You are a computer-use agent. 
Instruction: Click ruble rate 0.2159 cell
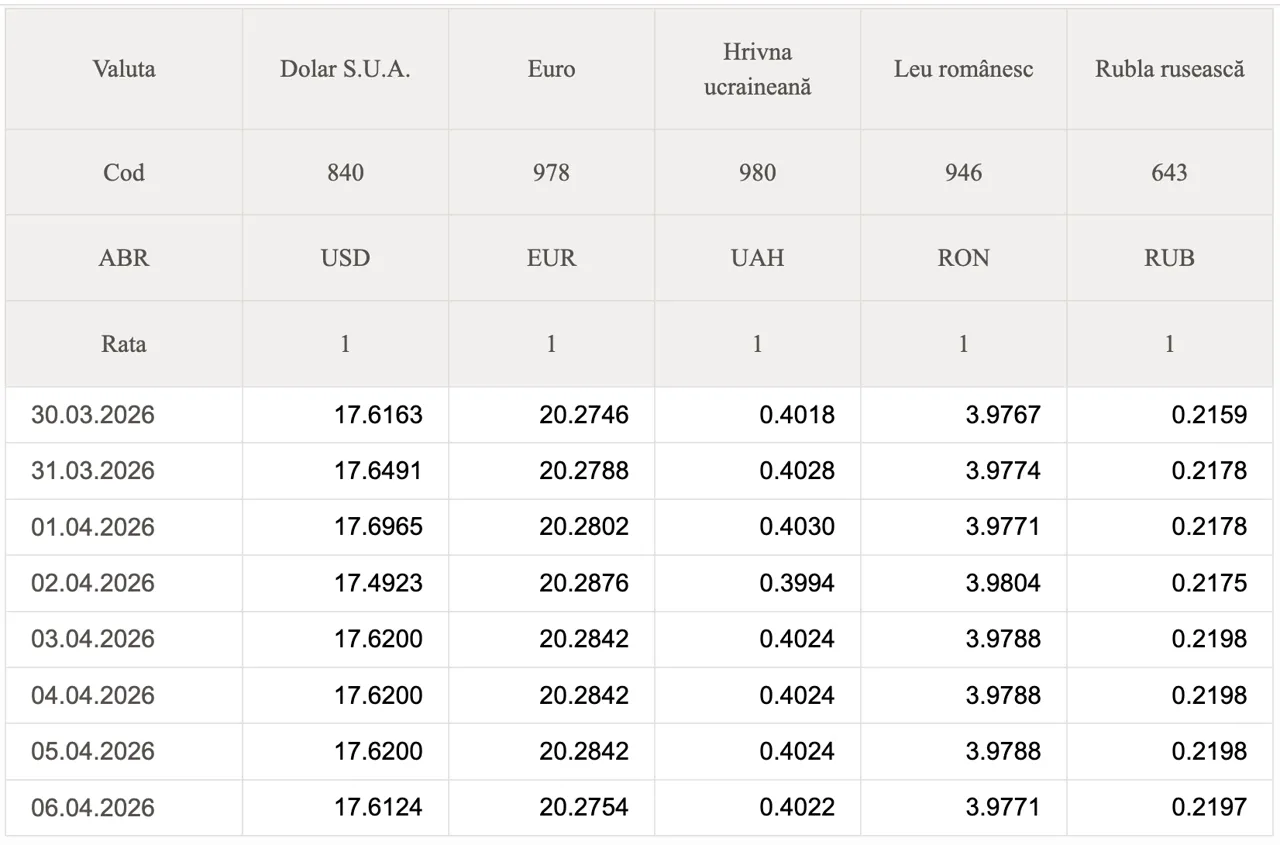pos(1209,415)
